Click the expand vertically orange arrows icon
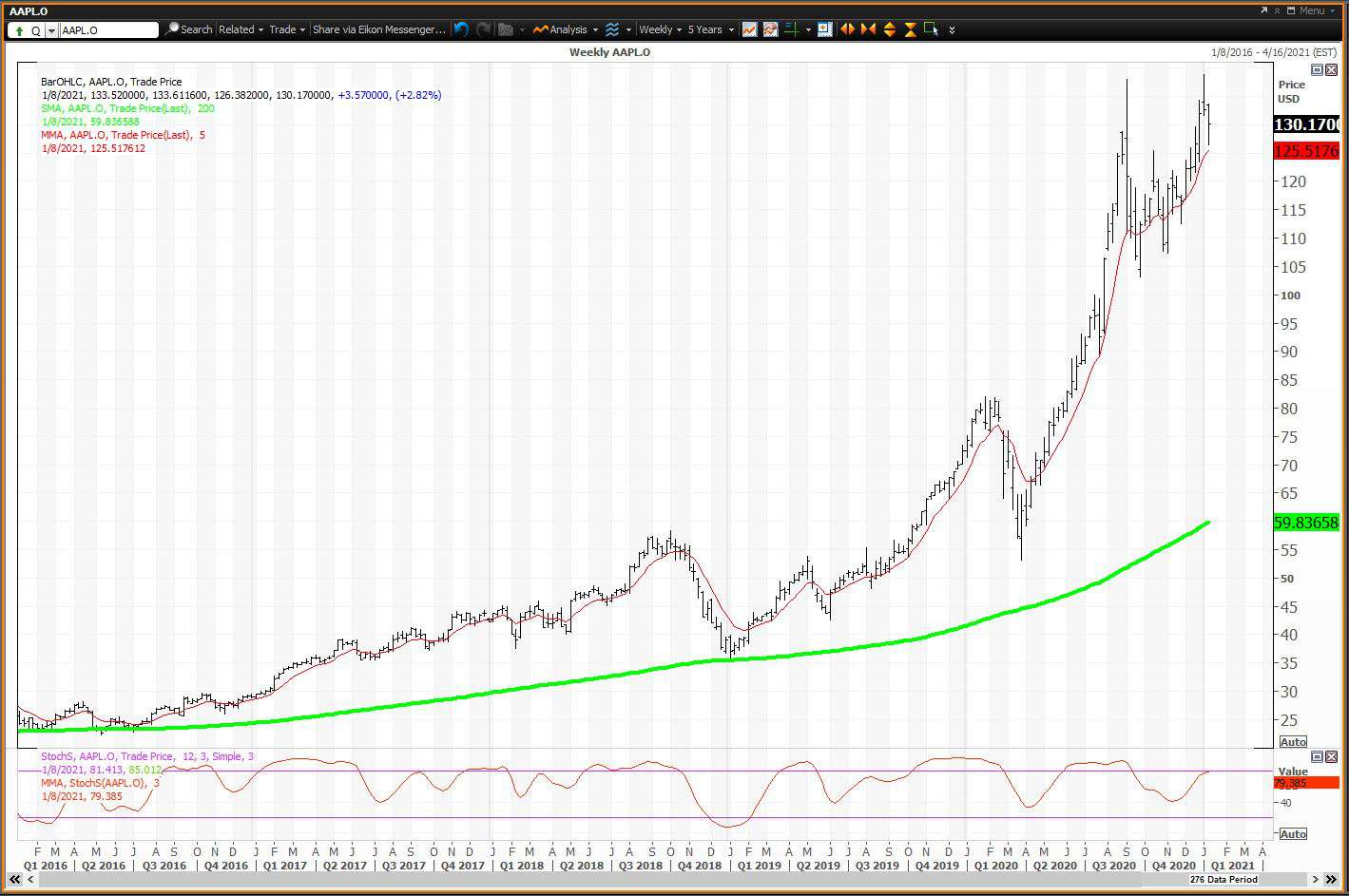The image size is (1349, 896). coord(890,29)
